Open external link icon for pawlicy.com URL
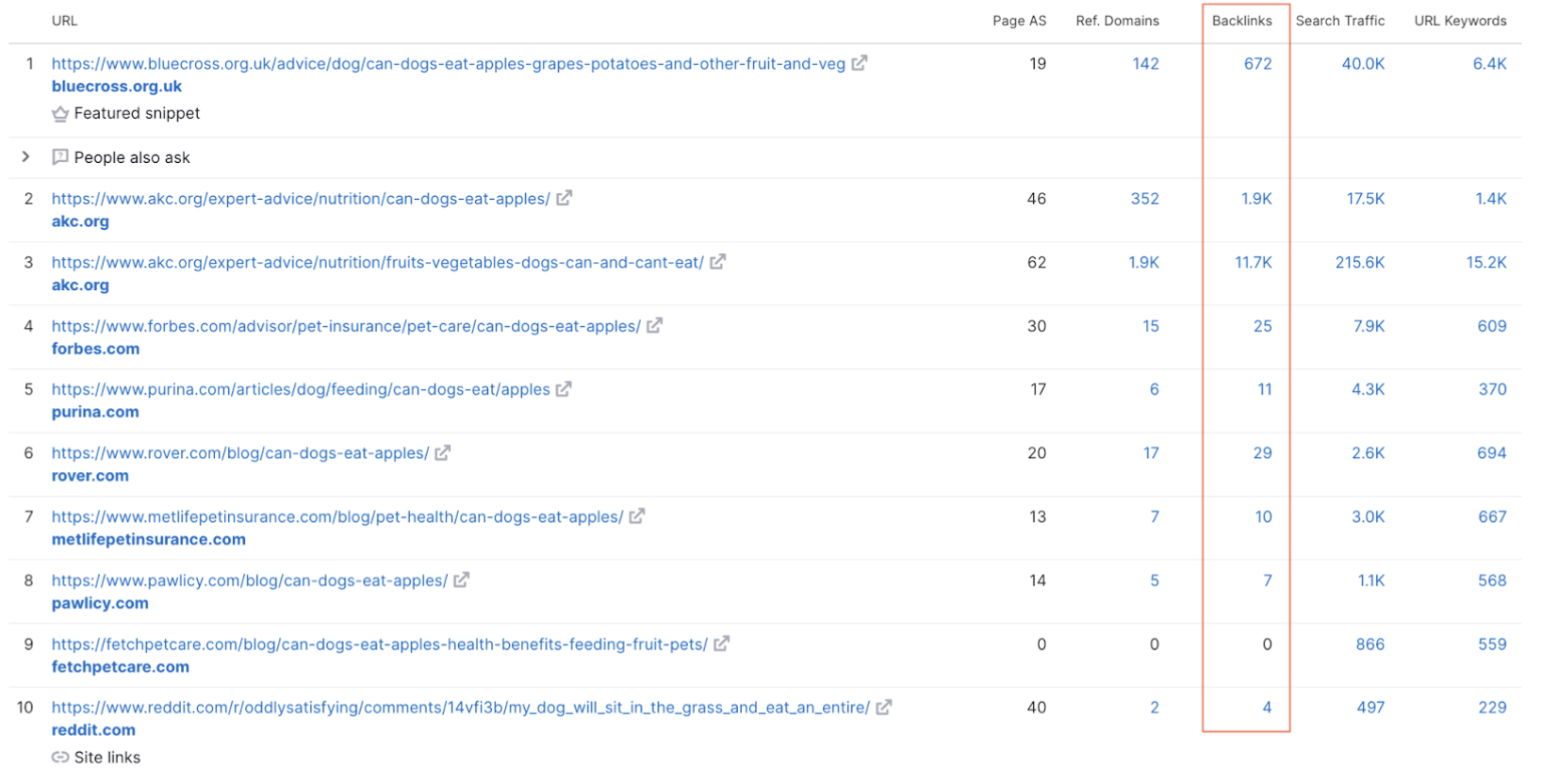The height and width of the screenshot is (784, 1542). pyautogui.click(x=461, y=580)
